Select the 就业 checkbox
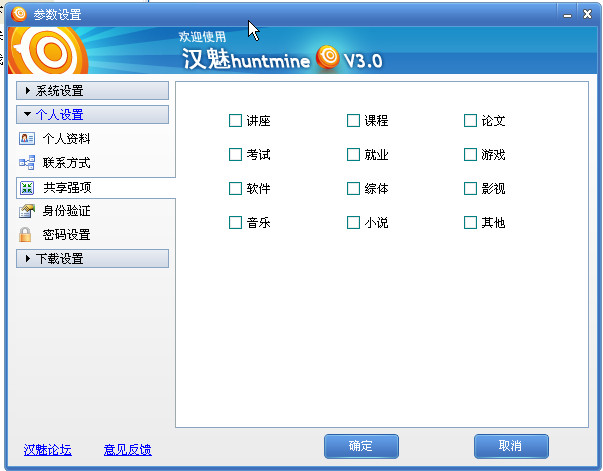Viewport: 603px width, 471px height. pos(353,155)
